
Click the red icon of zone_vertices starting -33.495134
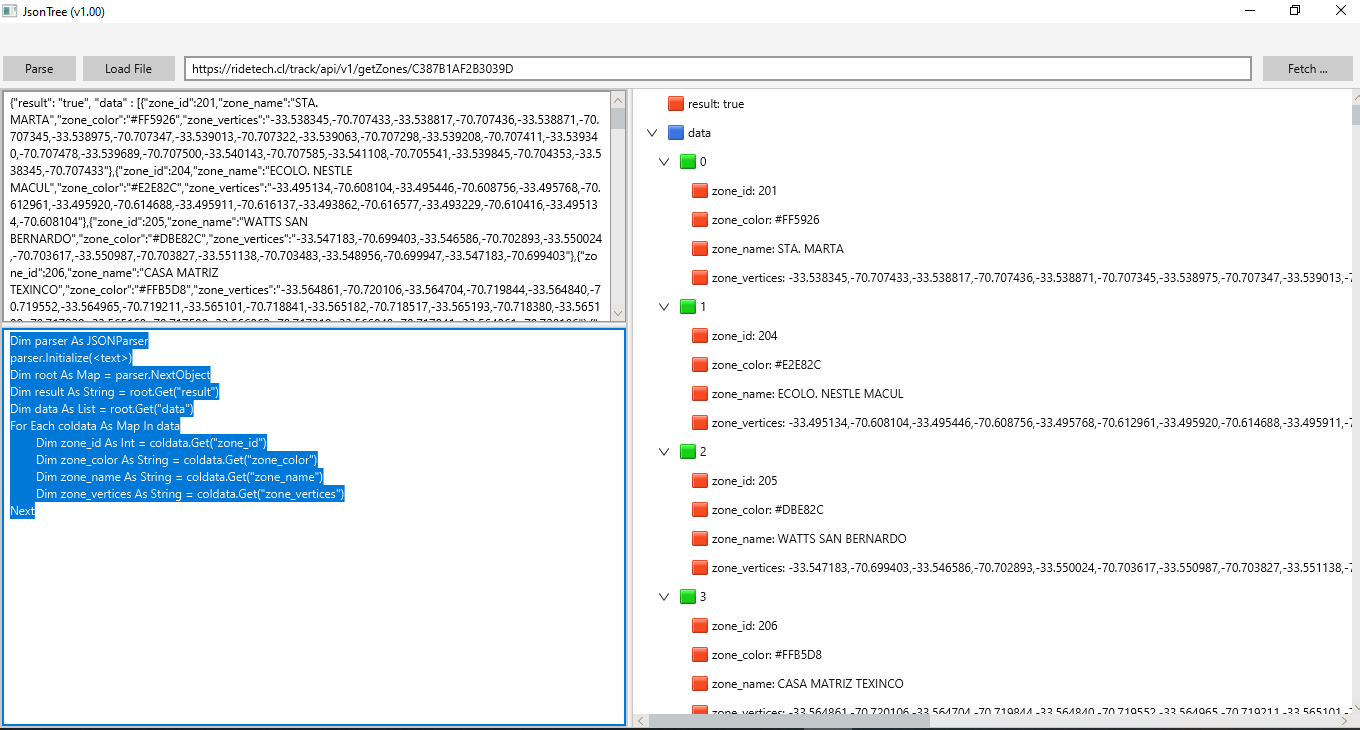point(700,423)
